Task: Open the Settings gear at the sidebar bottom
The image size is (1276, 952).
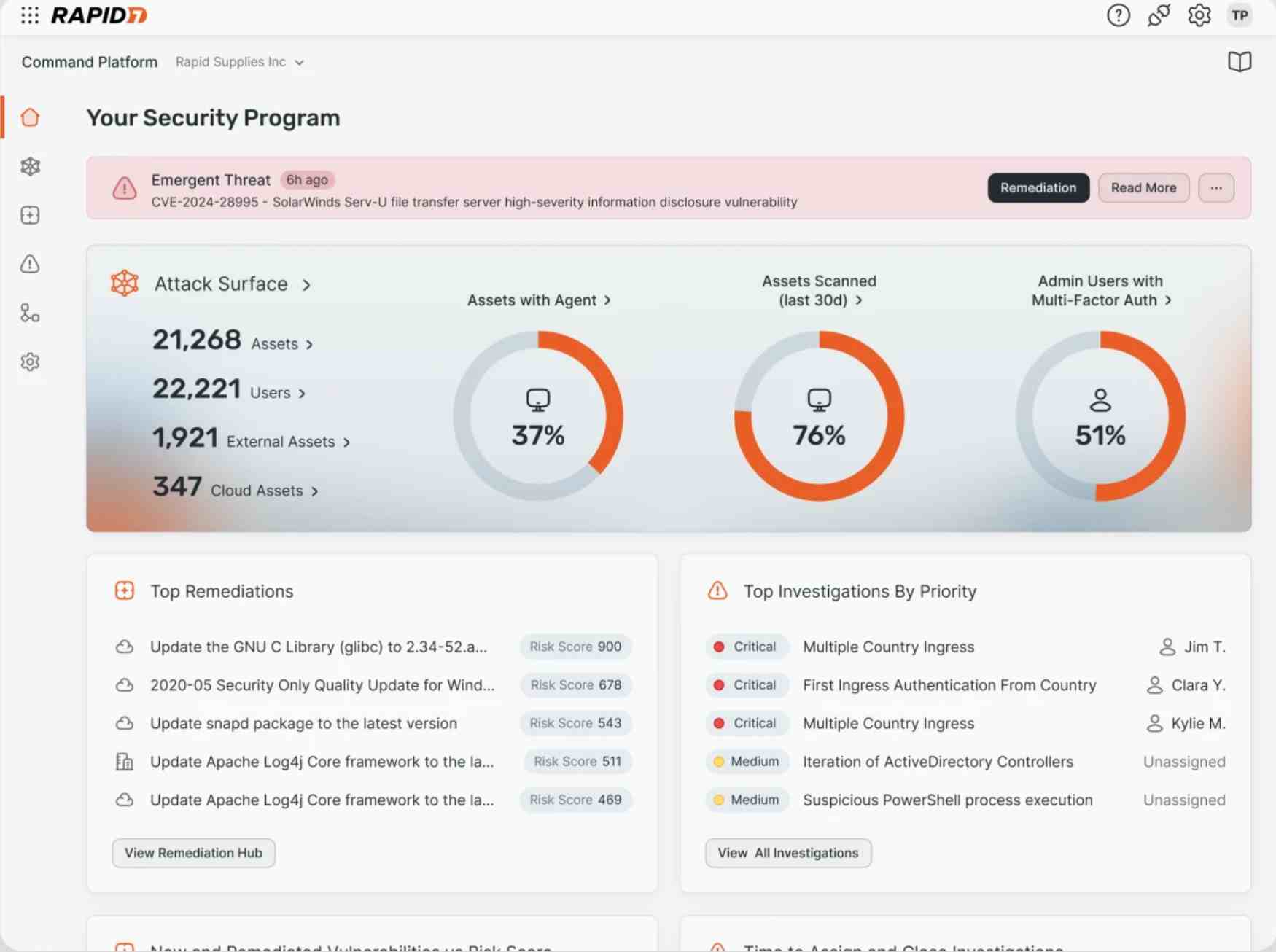Action: click(x=30, y=362)
